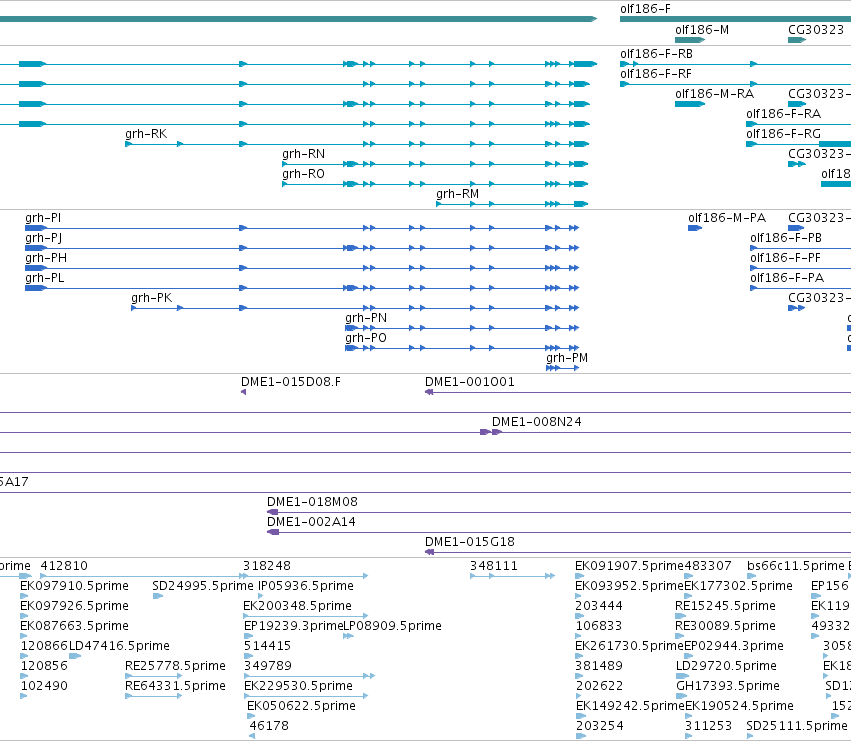
Task: Select the olf186-M-RA transcript
Action: [690, 104]
